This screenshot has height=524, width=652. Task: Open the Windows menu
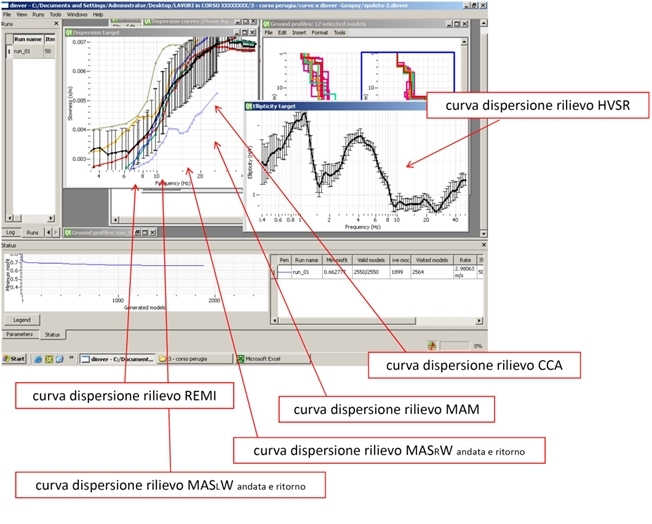(x=77, y=14)
